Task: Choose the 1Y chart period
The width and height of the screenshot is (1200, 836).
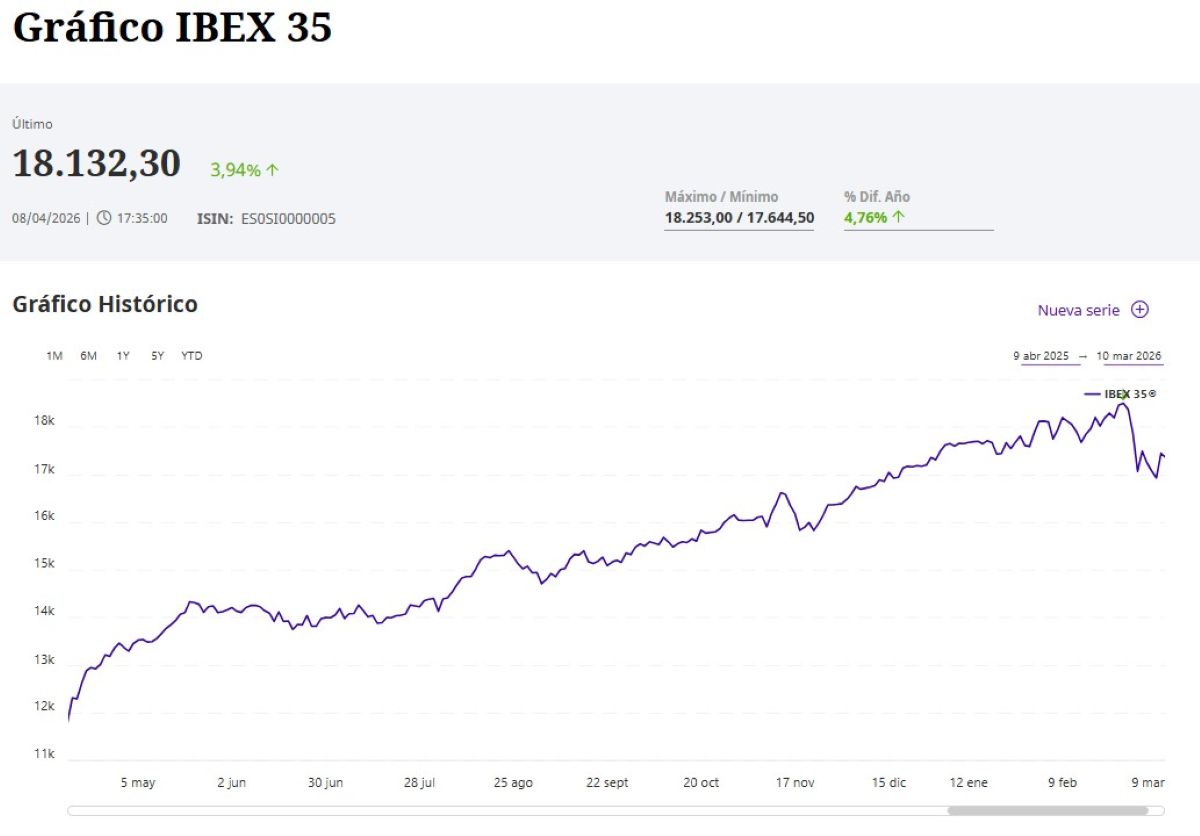Action: pos(123,356)
